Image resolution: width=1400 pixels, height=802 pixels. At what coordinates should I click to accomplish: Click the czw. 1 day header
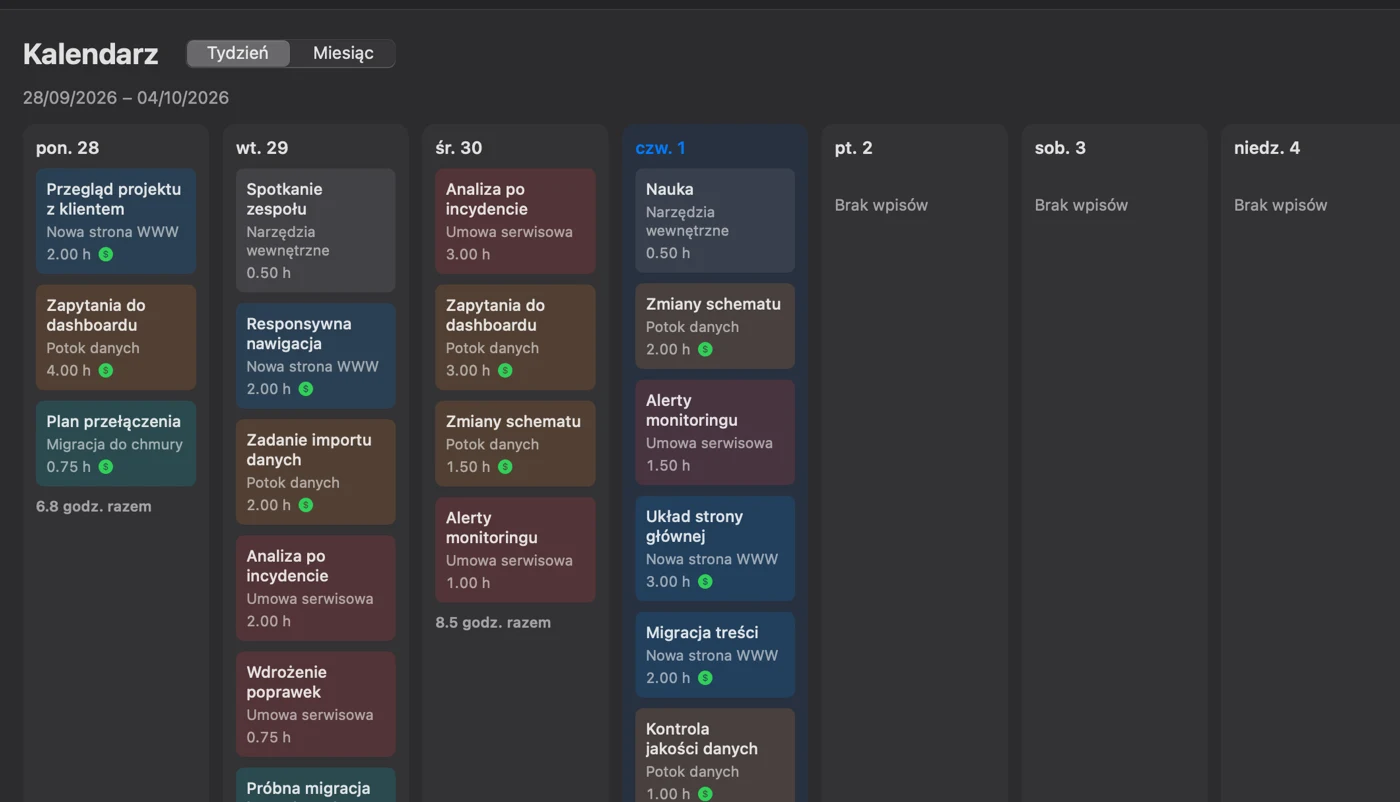tap(661, 148)
